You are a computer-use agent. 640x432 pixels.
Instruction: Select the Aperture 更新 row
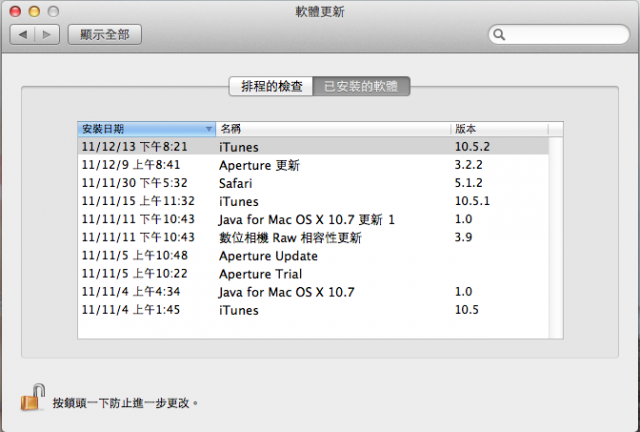click(313, 165)
